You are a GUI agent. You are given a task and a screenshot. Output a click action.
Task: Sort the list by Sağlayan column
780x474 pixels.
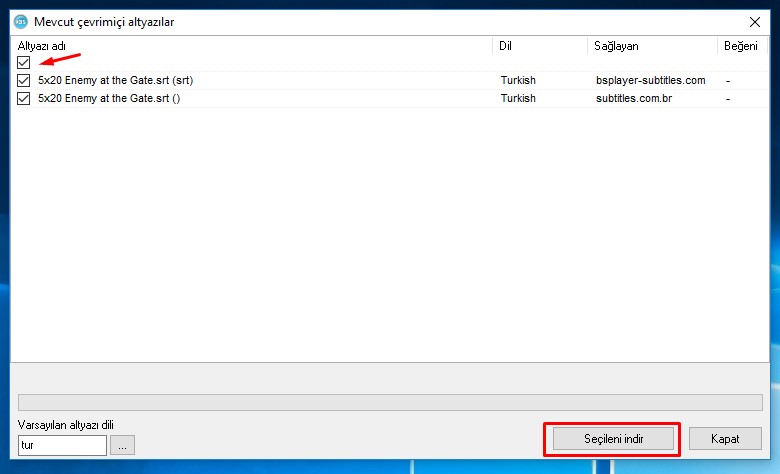coord(650,46)
